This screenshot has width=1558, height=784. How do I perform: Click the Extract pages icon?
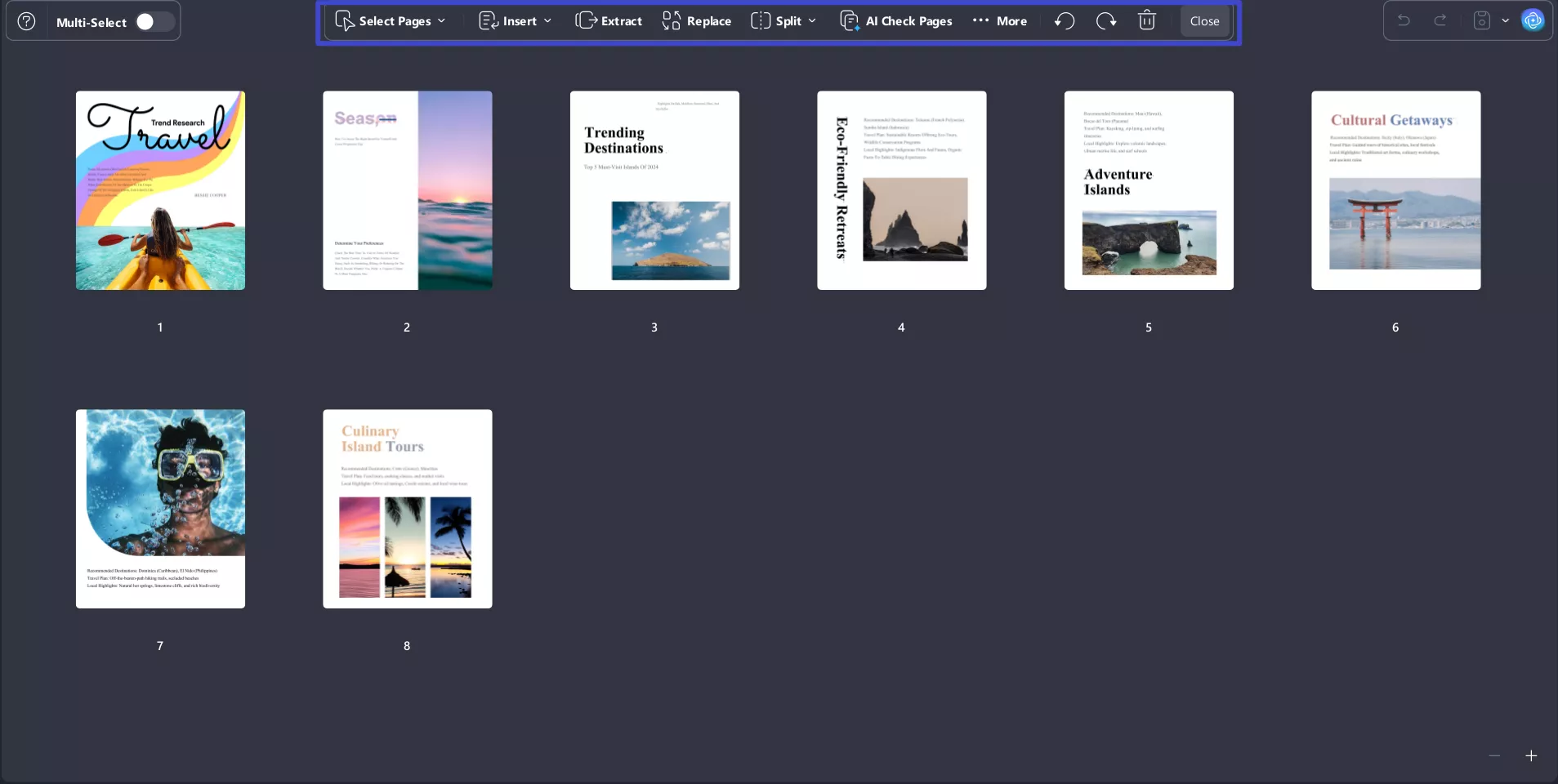click(586, 21)
